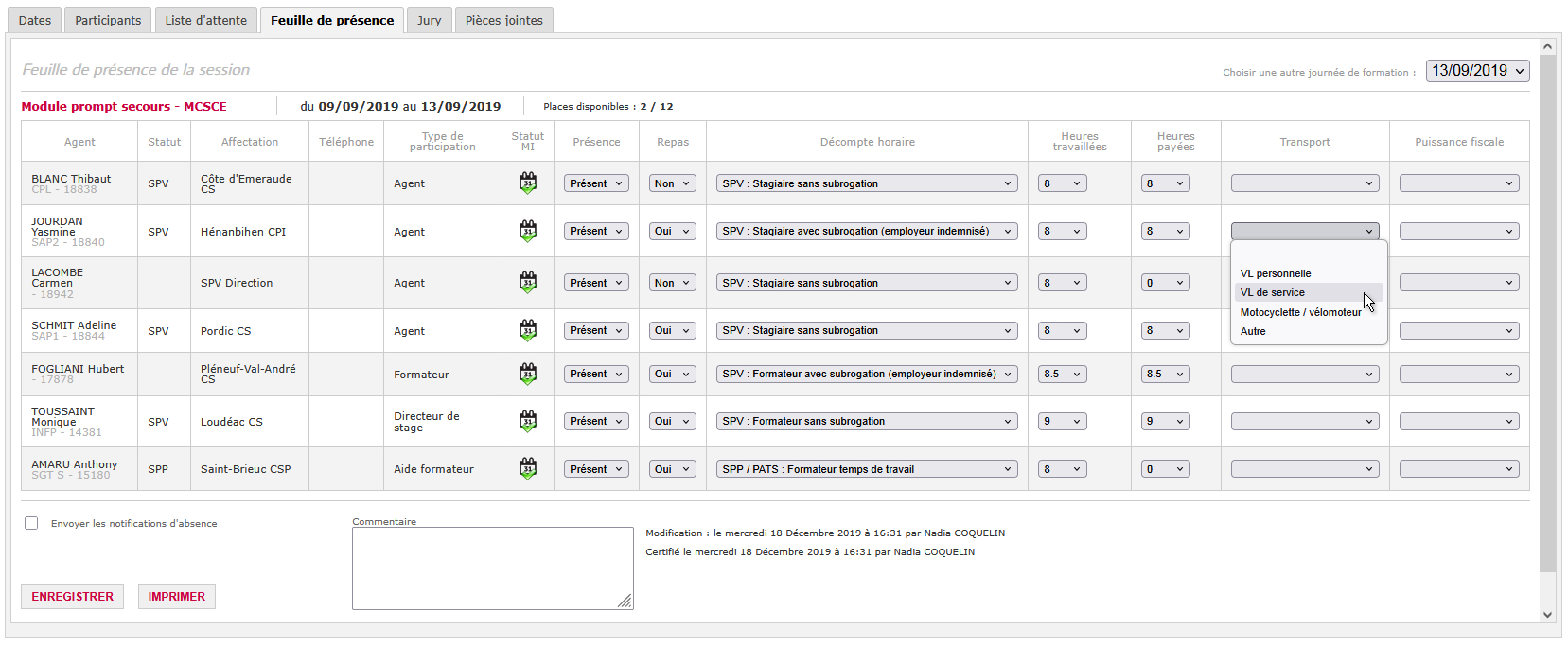Open Présence dropdown for AMARU Anthony

[596, 469]
